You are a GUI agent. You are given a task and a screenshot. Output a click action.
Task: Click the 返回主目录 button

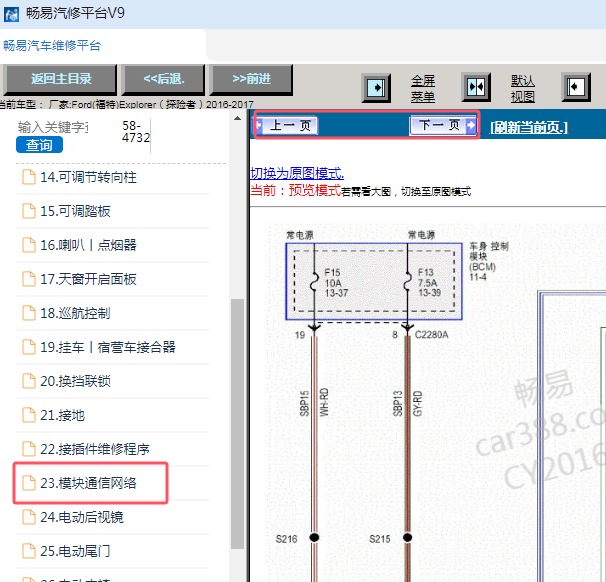[60, 79]
